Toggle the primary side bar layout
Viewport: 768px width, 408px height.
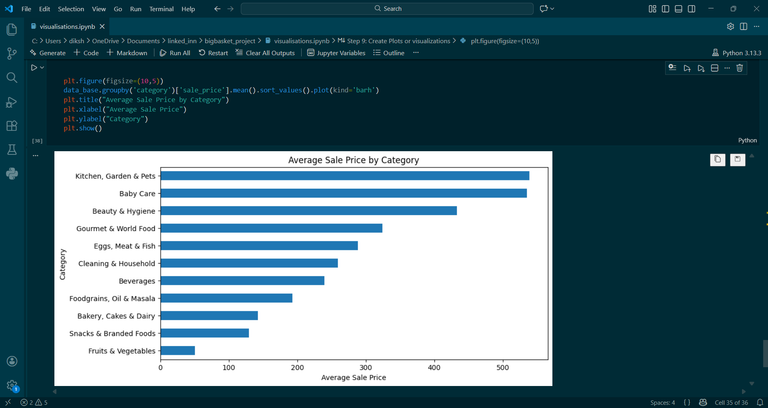click(x=665, y=9)
